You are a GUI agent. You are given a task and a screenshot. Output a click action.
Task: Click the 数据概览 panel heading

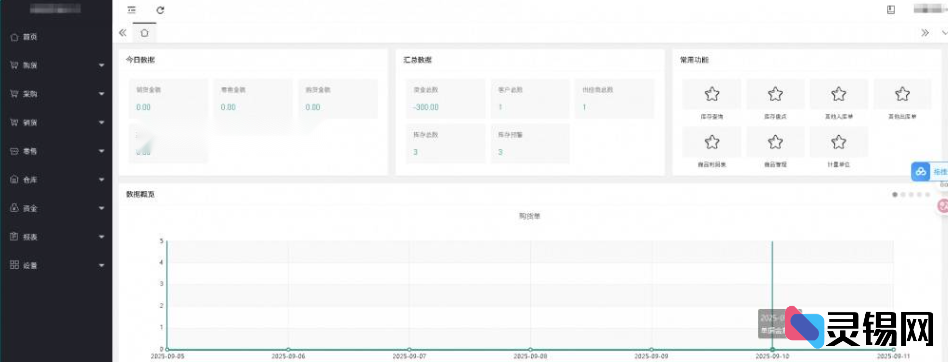(x=140, y=195)
